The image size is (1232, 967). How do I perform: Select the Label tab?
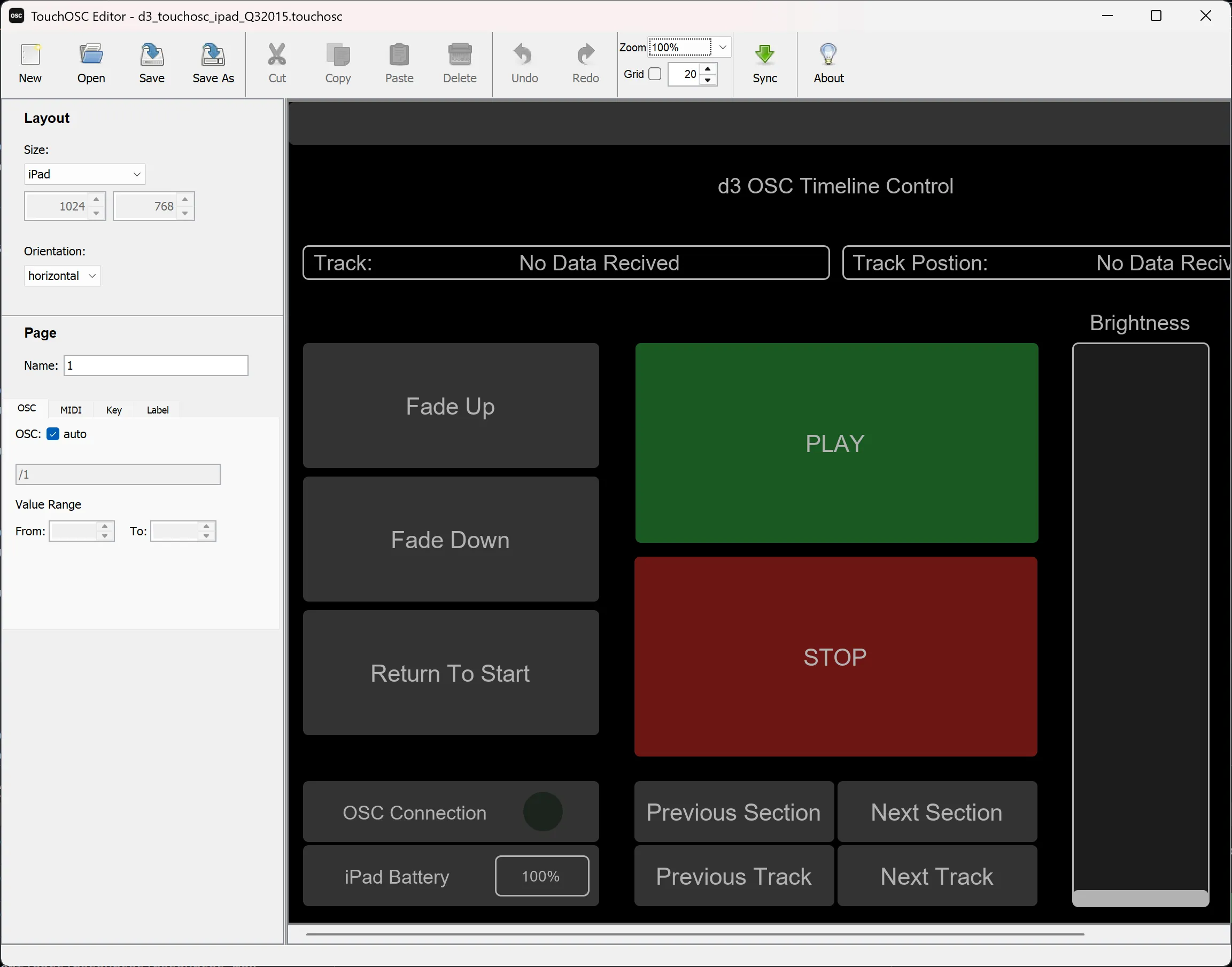point(157,409)
